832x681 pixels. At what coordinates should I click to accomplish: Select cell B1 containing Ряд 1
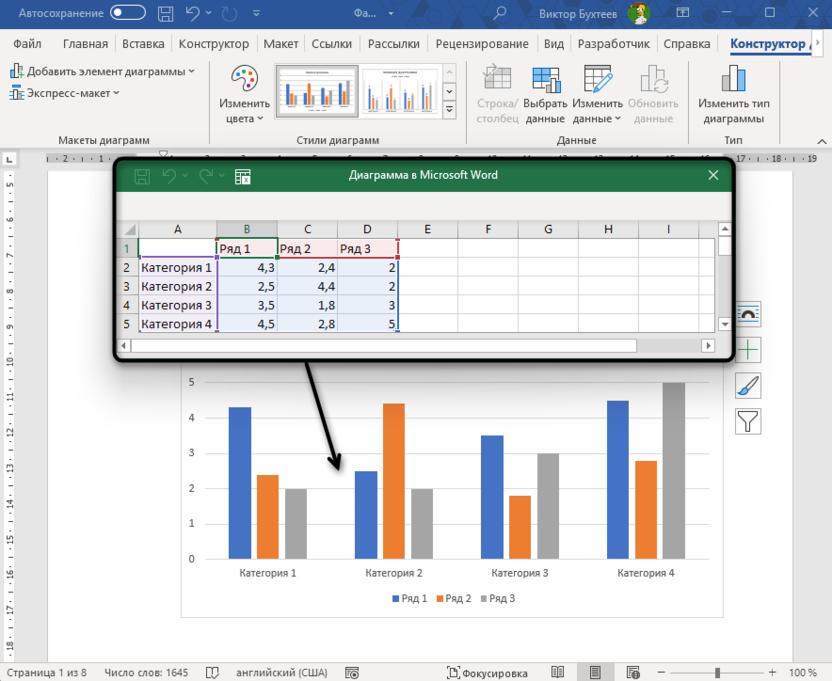point(246,249)
